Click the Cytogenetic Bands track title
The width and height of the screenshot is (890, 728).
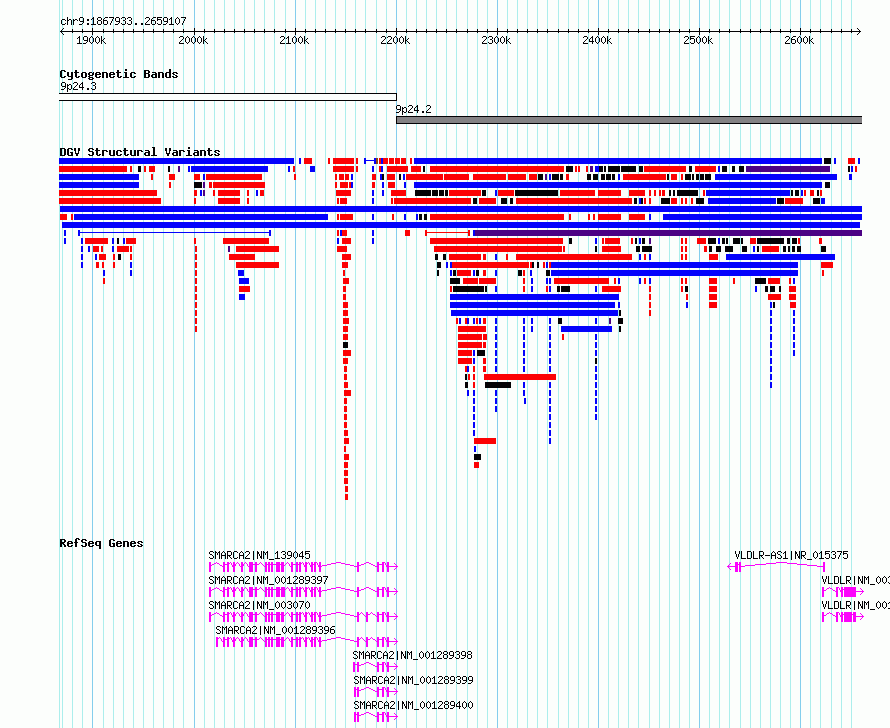(x=119, y=74)
